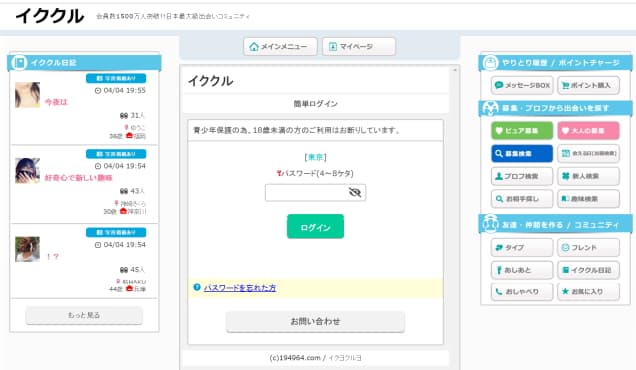Open the ！？ diary entry
The height and width of the screenshot is (370, 636).
pyautogui.click(x=53, y=256)
